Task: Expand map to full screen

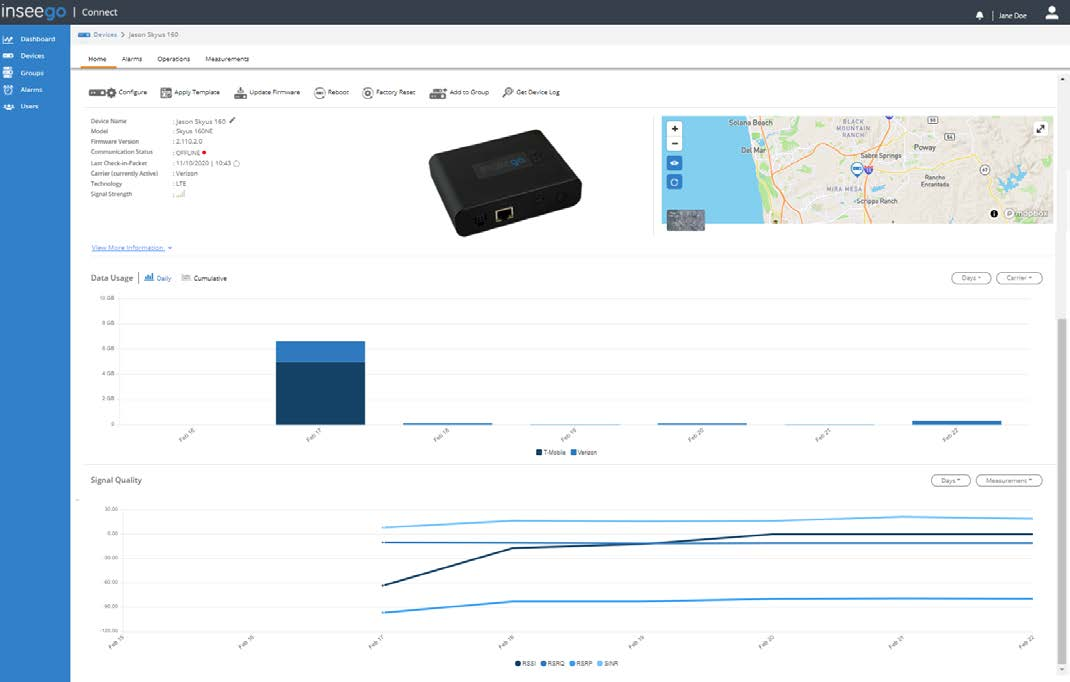Action: pos(1040,128)
